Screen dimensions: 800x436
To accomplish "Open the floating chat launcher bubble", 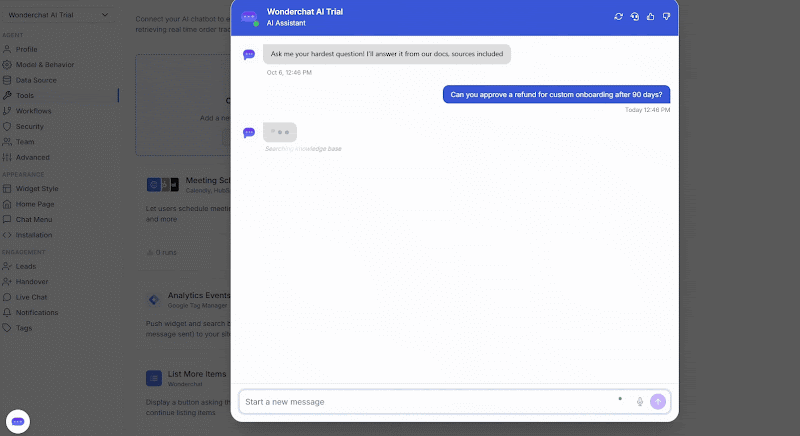I will tap(18, 422).
